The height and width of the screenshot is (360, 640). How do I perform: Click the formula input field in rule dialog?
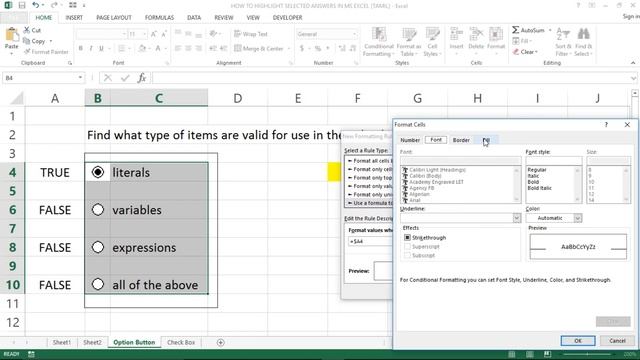370,241
